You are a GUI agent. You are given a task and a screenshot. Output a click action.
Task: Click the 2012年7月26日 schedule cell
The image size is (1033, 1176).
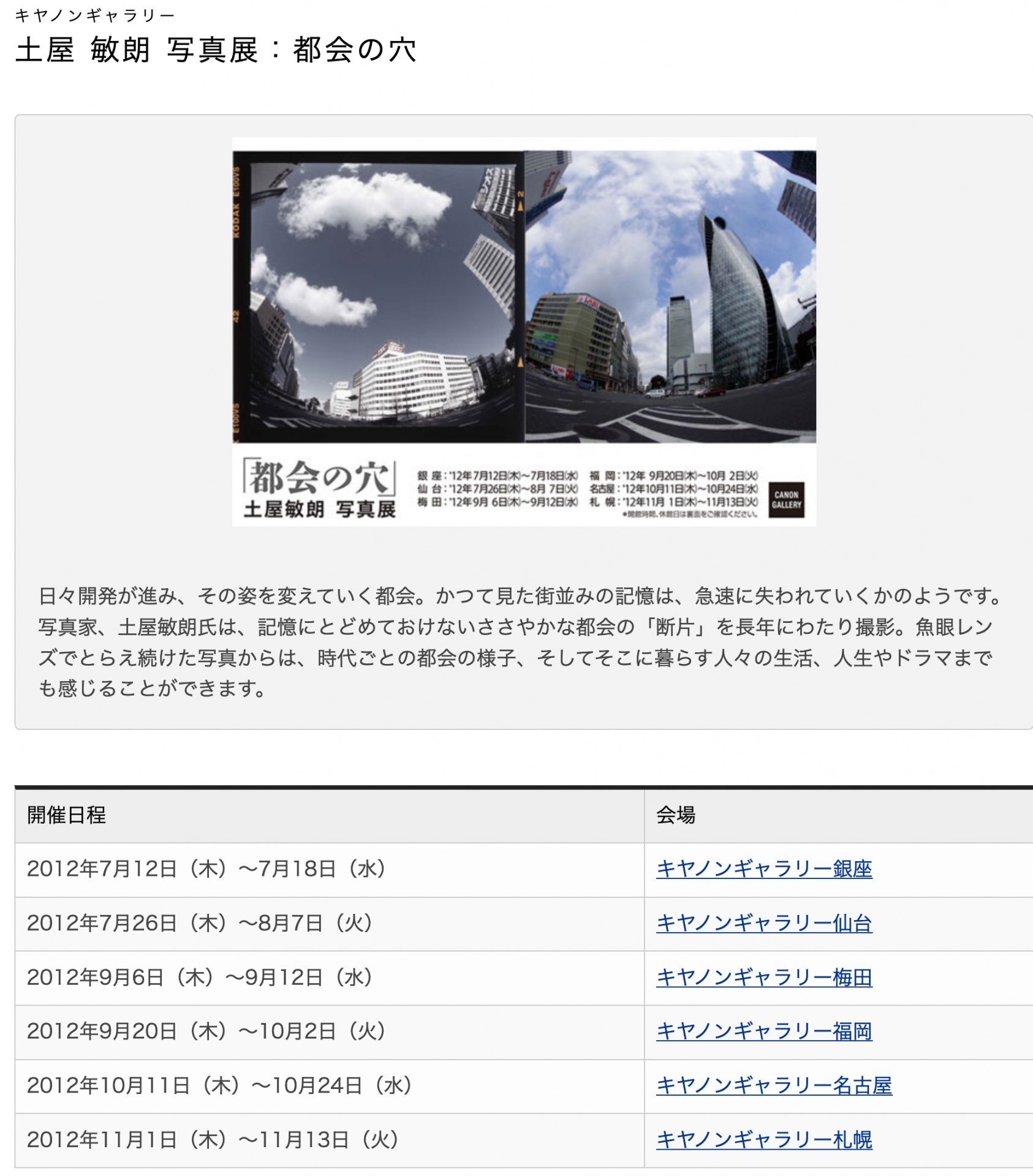point(200,922)
